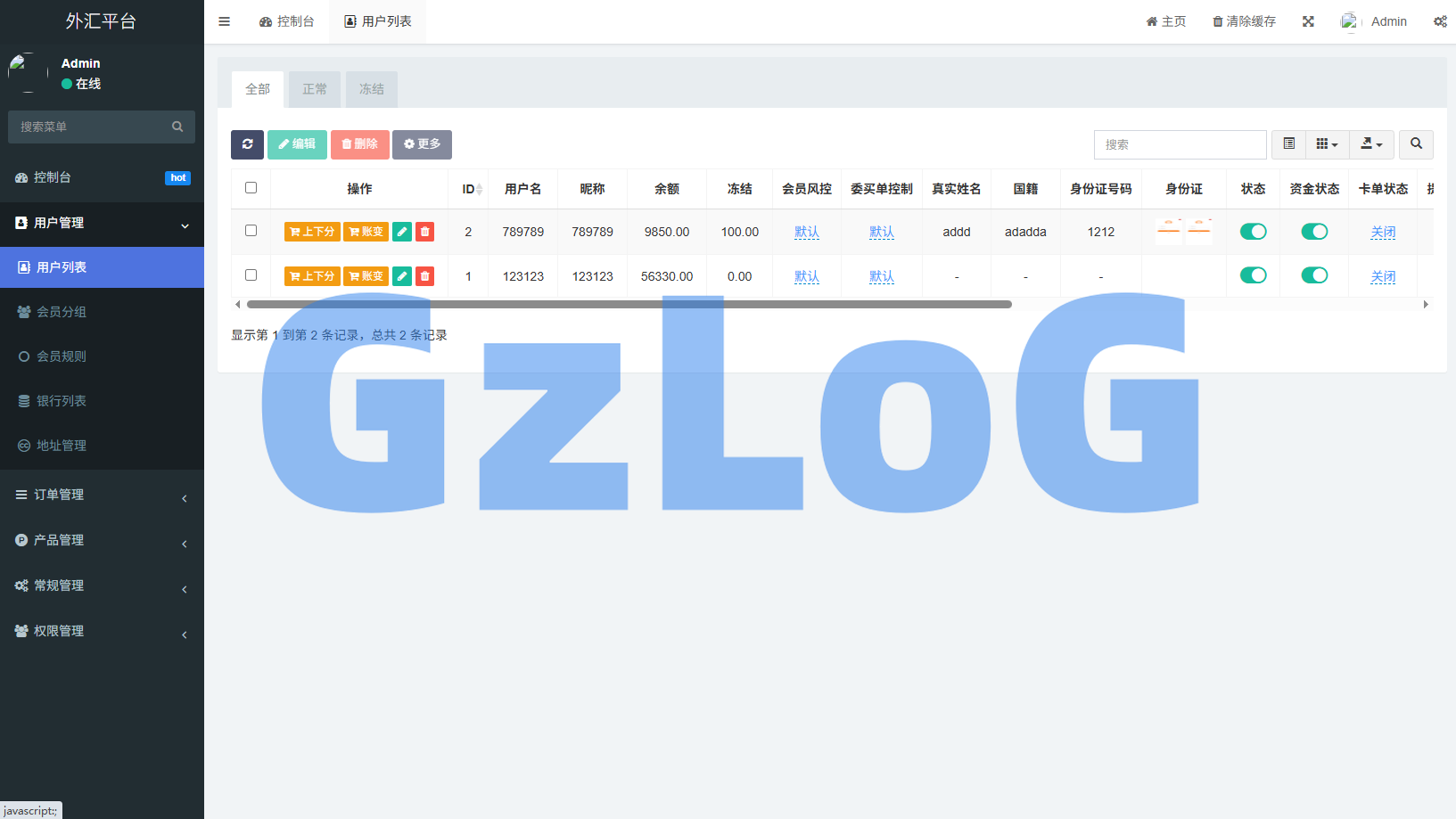Open the columns dropdown in table toolbar
This screenshot has width=1456, height=819.
click(1327, 144)
